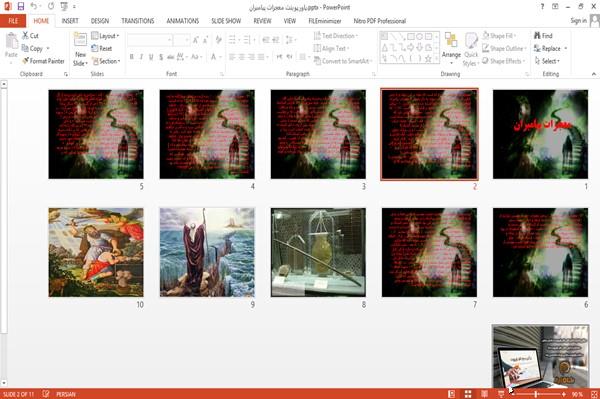Image resolution: width=600 pixels, height=399 pixels.
Task: Click the Slide Show icon in status bar
Action: pos(501,394)
